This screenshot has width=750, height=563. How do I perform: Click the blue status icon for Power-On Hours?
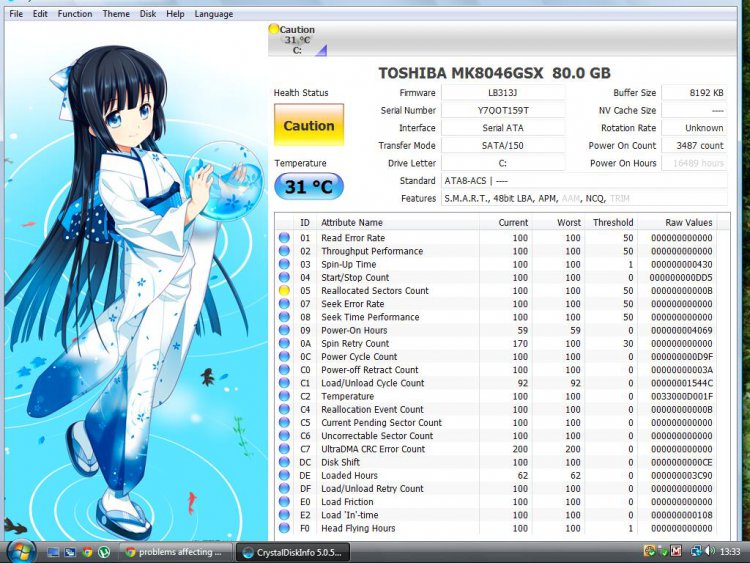pos(284,330)
